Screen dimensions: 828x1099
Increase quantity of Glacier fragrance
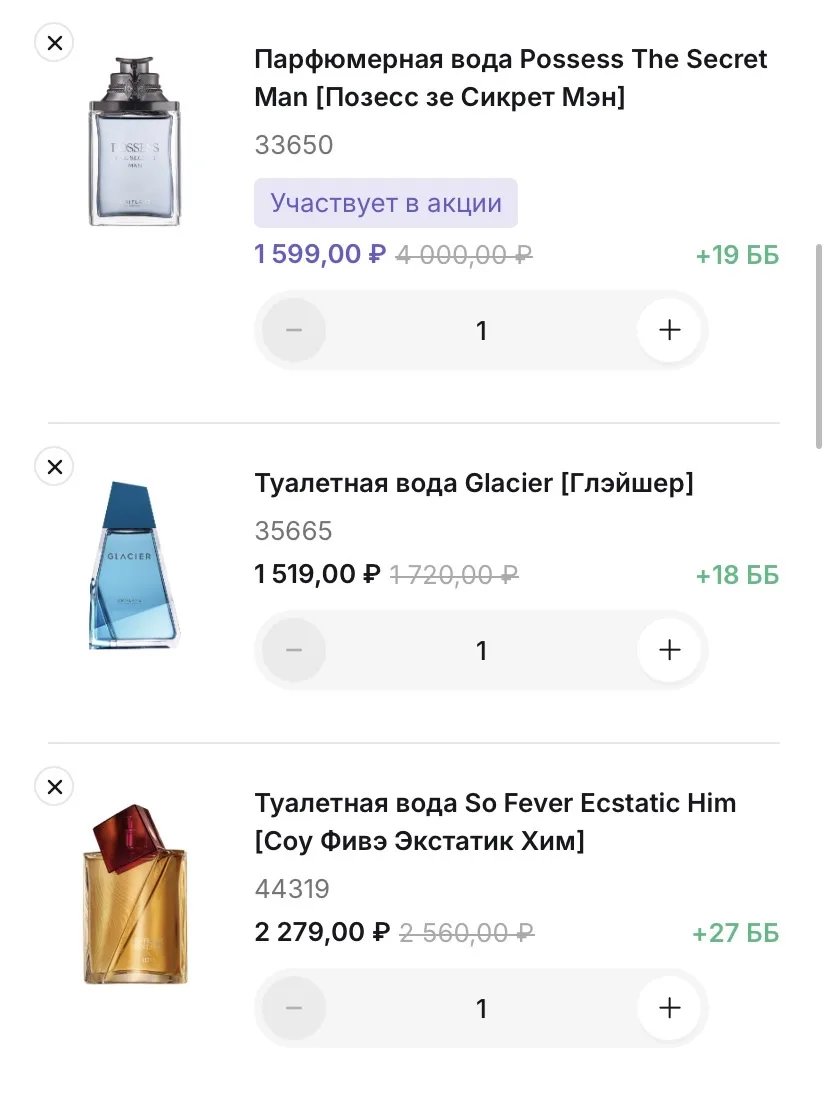(x=669, y=650)
